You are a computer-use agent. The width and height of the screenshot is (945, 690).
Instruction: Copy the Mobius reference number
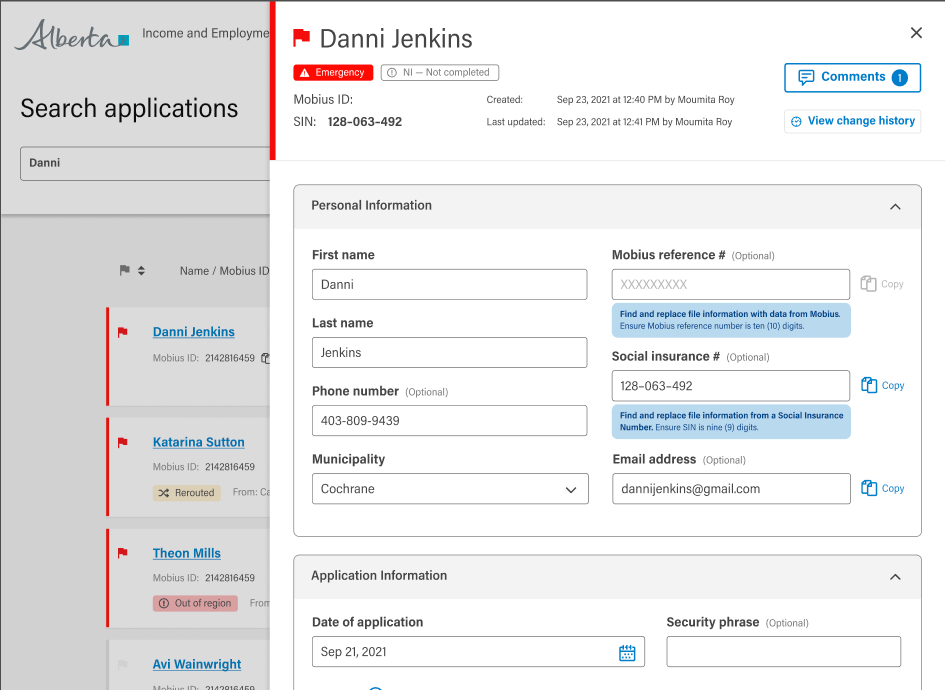point(882,284)
